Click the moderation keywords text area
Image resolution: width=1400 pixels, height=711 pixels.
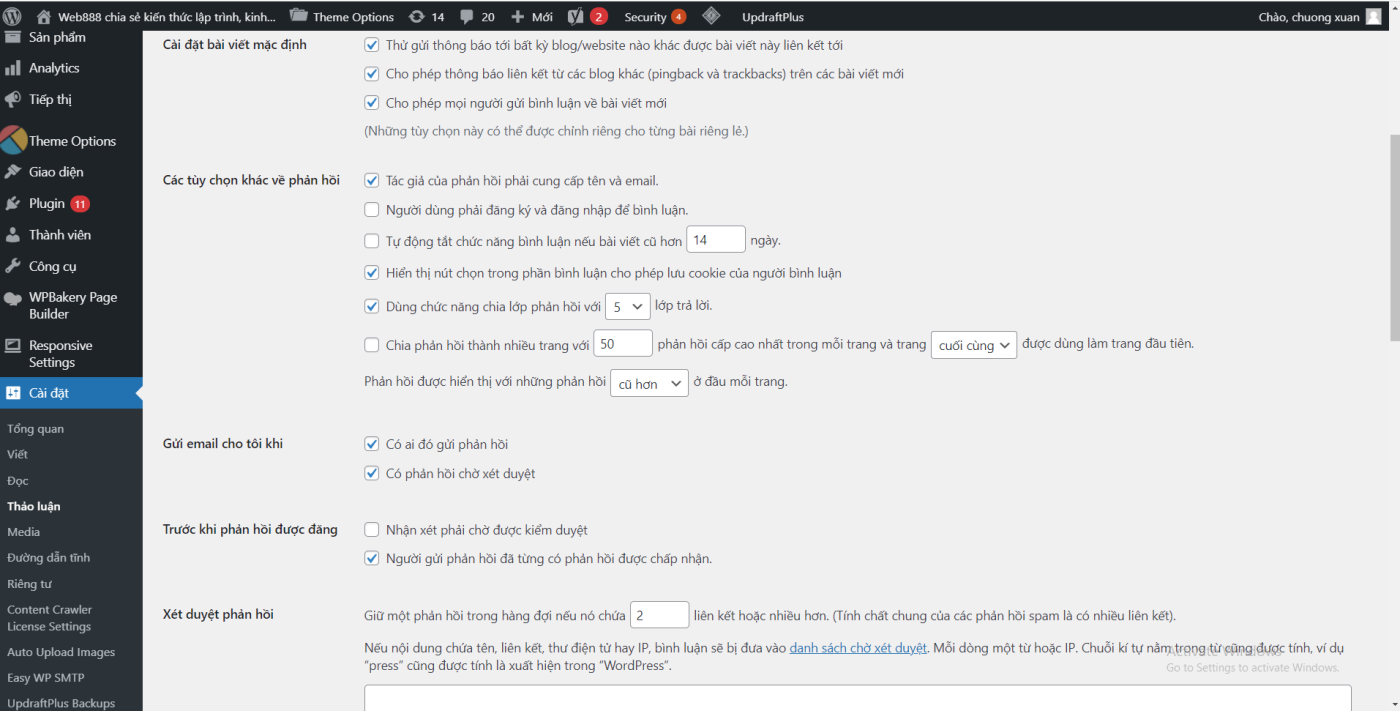(x=858, y=698)
